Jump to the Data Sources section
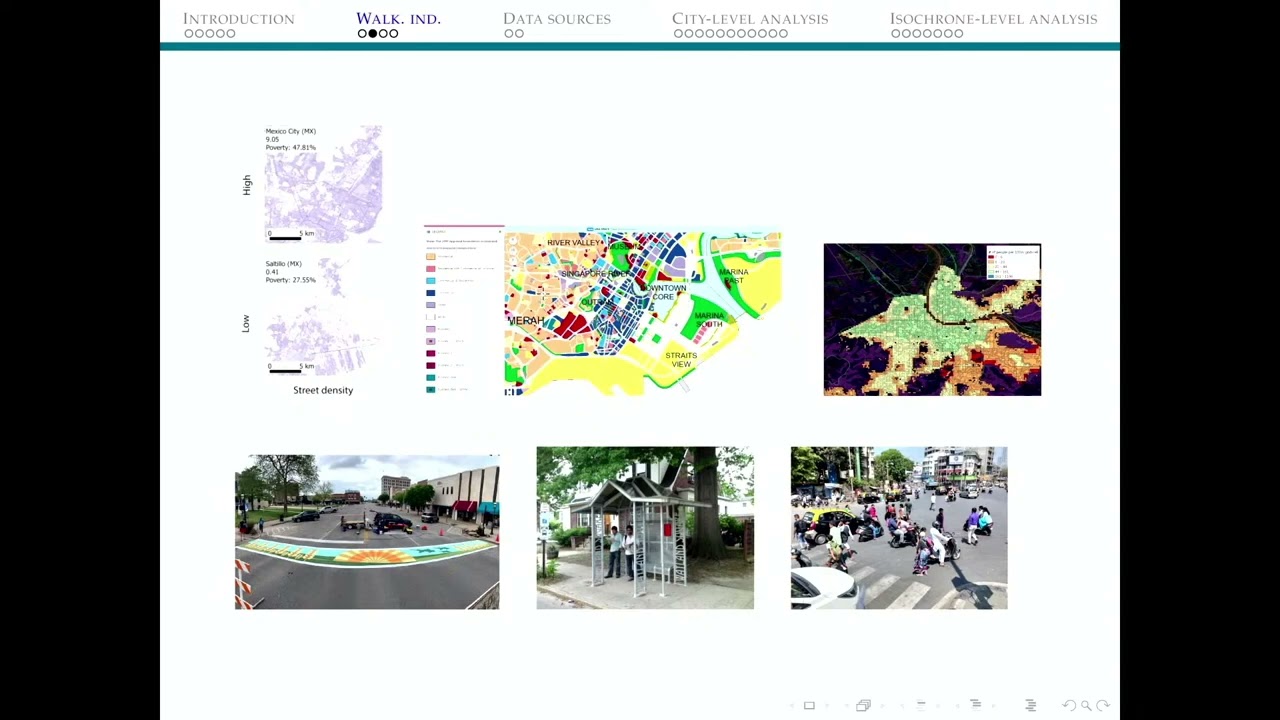 point(556,19)
